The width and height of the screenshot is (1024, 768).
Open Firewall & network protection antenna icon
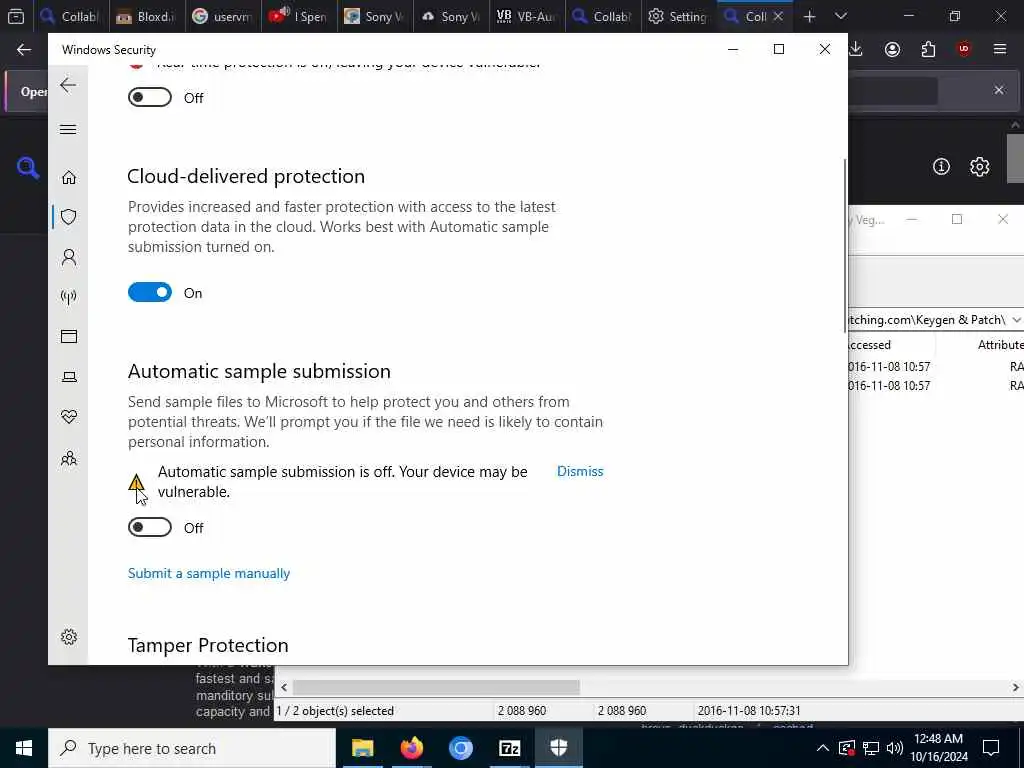point(69,297)
